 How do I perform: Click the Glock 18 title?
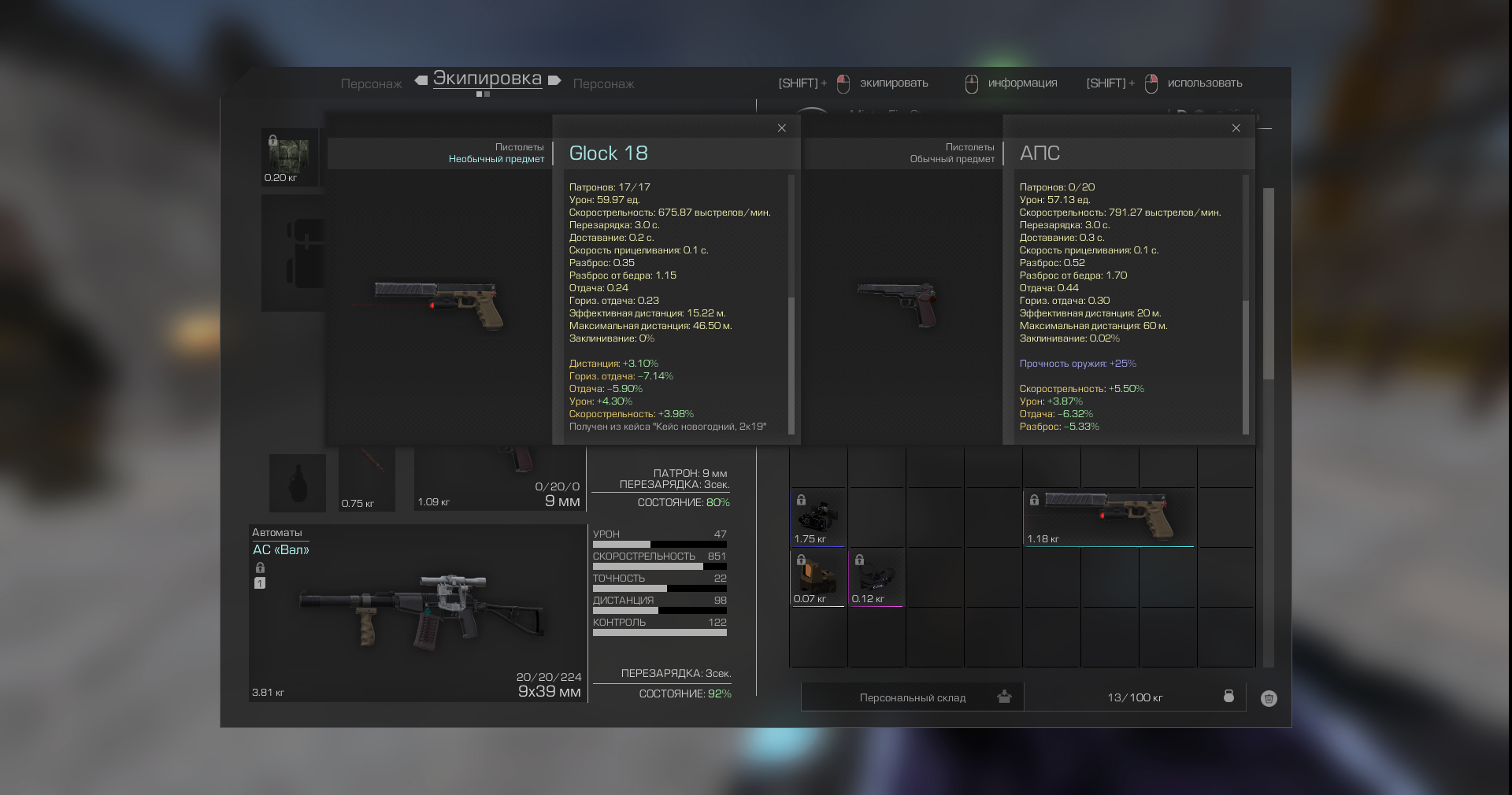[608, 153]
